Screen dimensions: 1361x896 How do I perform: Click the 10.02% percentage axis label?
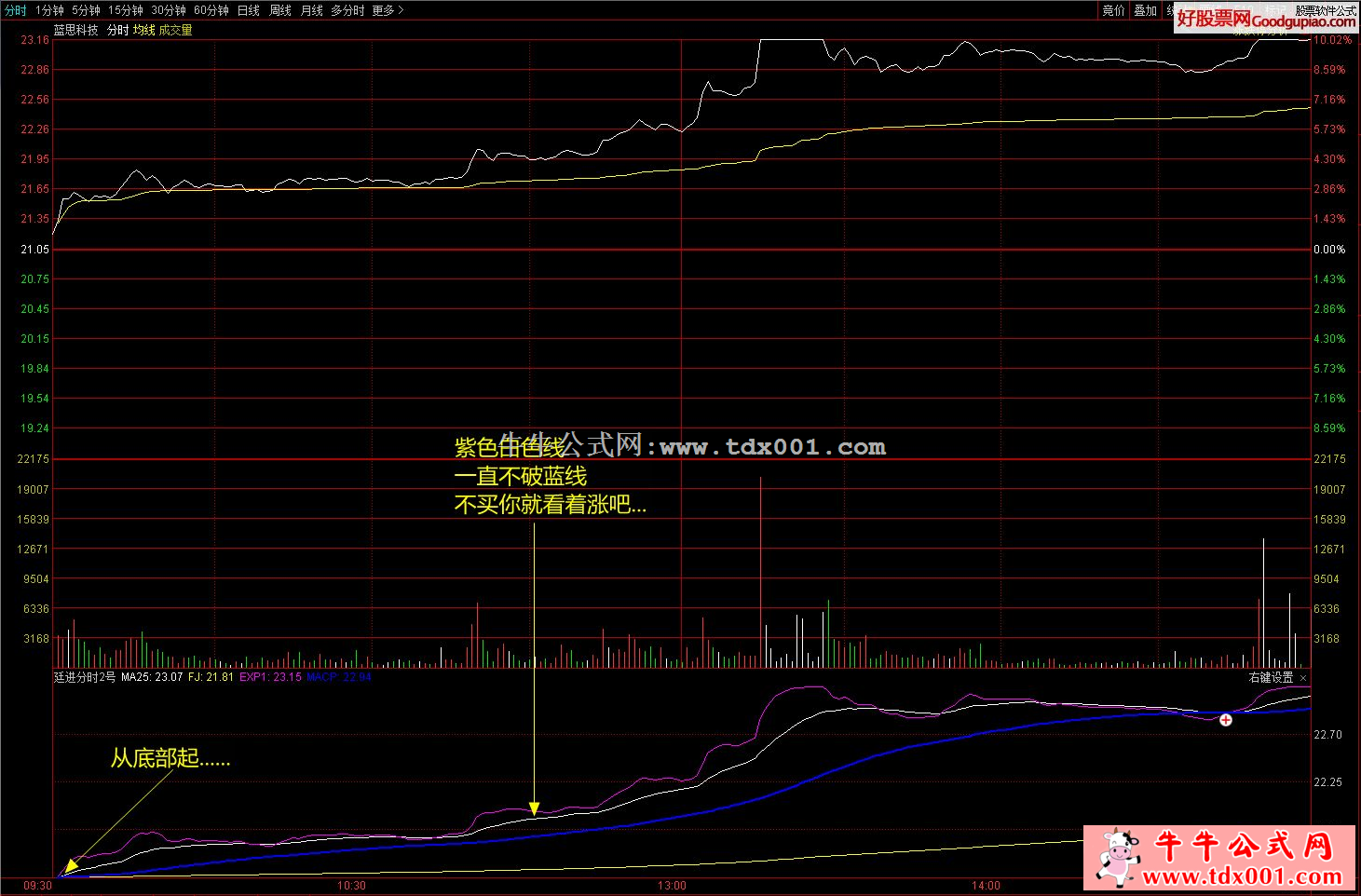pyautogui.click(x=1332, y=40)
